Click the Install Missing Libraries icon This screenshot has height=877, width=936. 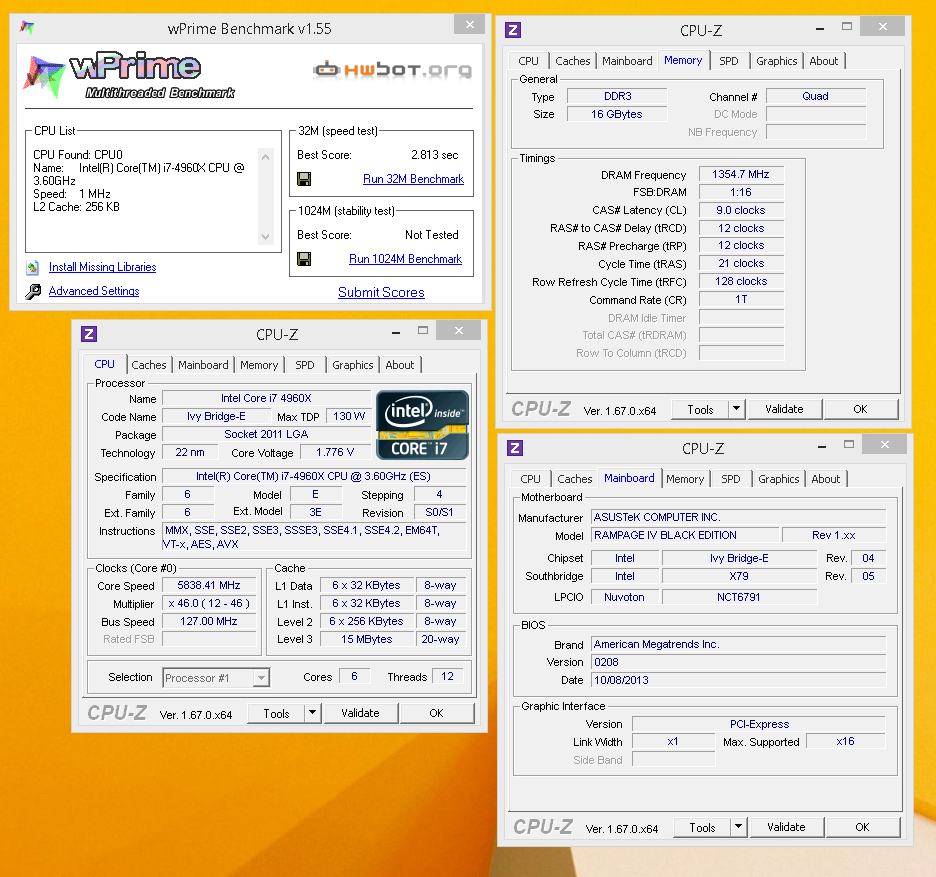tap(33, 267)
